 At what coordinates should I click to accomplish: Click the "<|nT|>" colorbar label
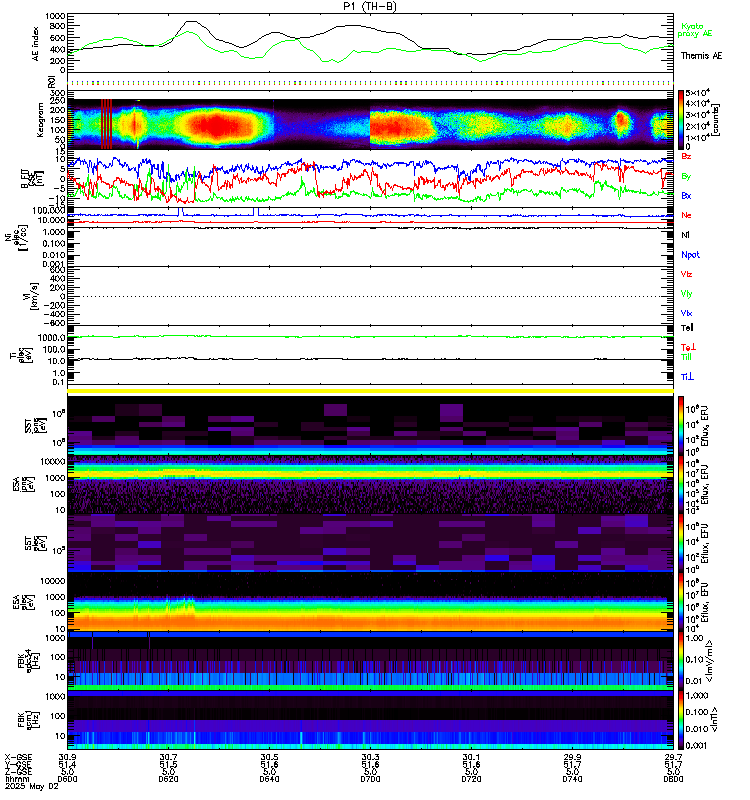tap(714, 720)
